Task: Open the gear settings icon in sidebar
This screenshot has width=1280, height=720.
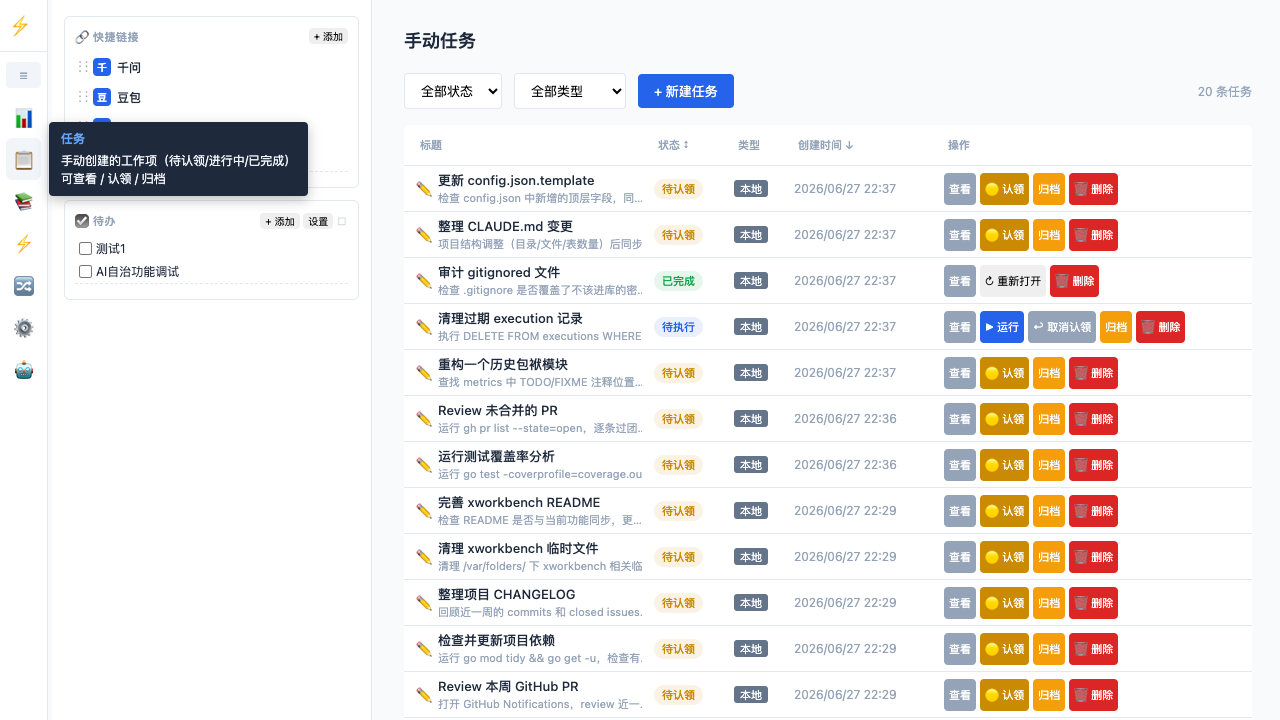Action: pos(24,328)
